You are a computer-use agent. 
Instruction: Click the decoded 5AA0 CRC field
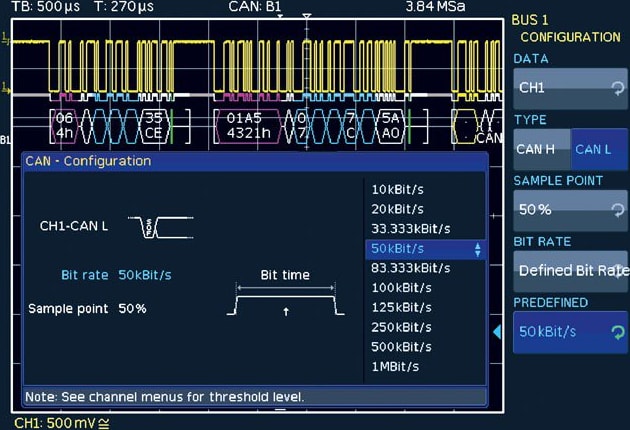click(390, 125)
